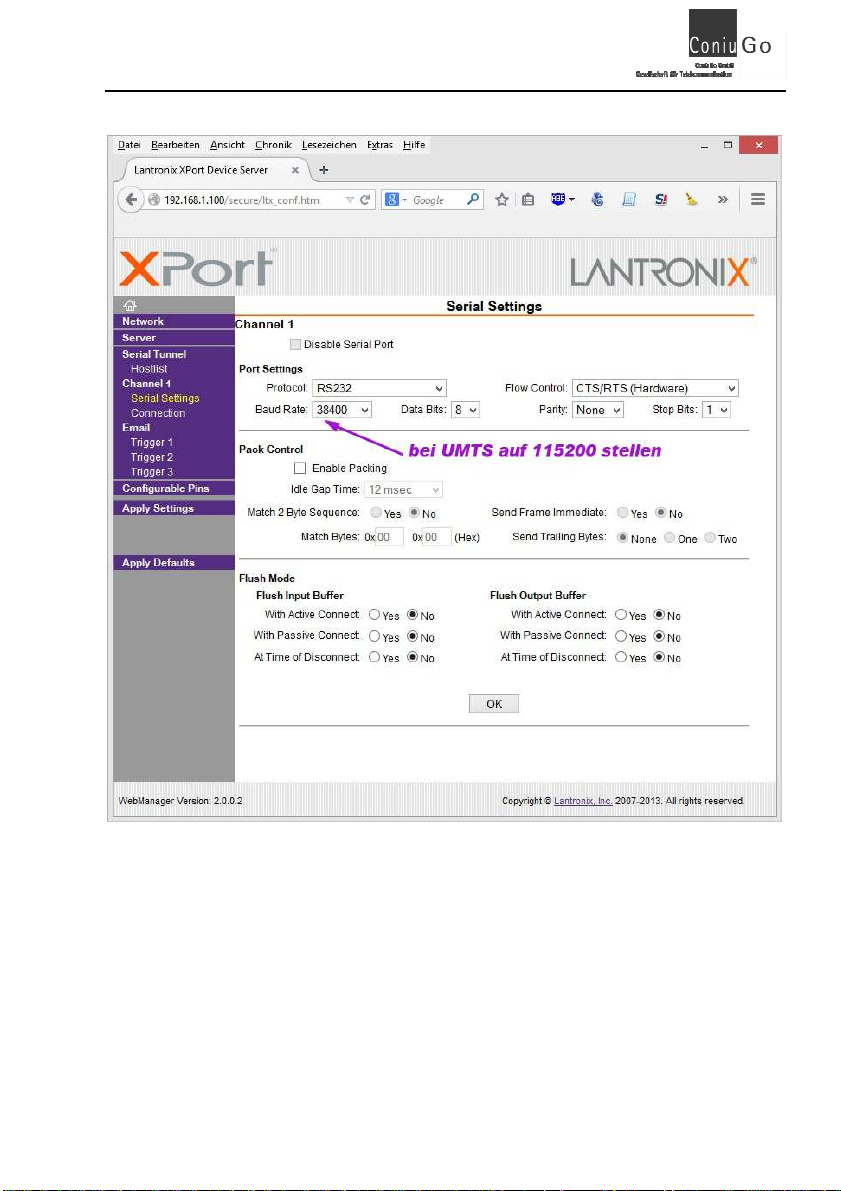Click the first Match Bytes hex field

coord(389,537)
